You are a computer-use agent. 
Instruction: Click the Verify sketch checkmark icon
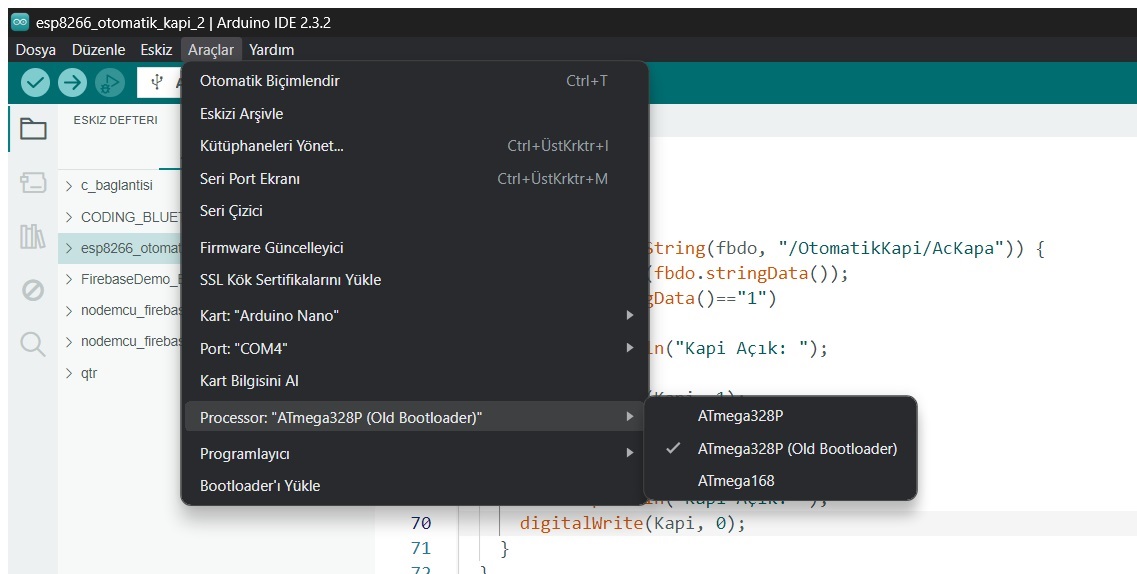[x=35, y=82]
